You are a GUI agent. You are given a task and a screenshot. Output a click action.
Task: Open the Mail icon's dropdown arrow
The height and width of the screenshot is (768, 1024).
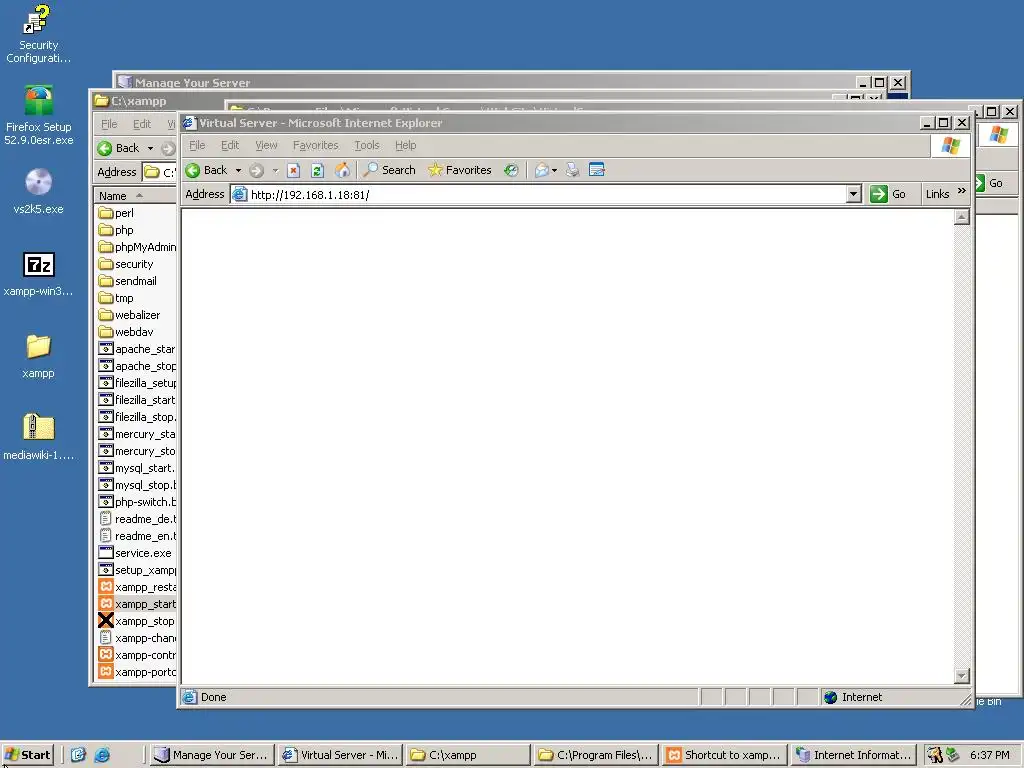point(554,170)
